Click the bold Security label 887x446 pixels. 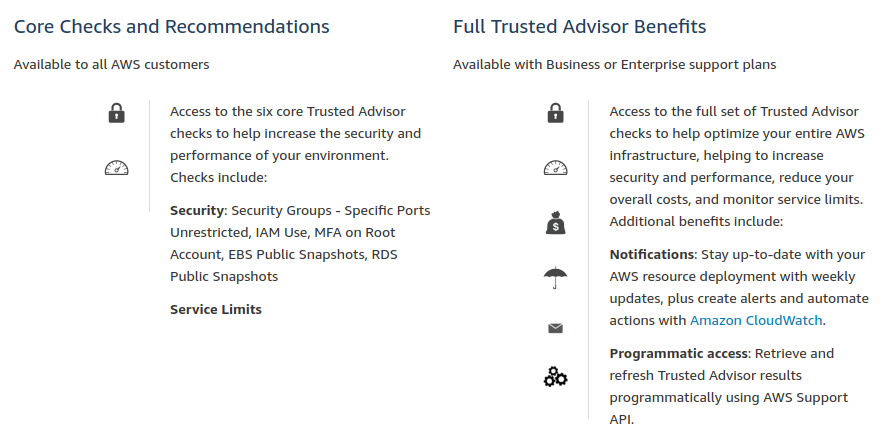(x=197, y=211)
